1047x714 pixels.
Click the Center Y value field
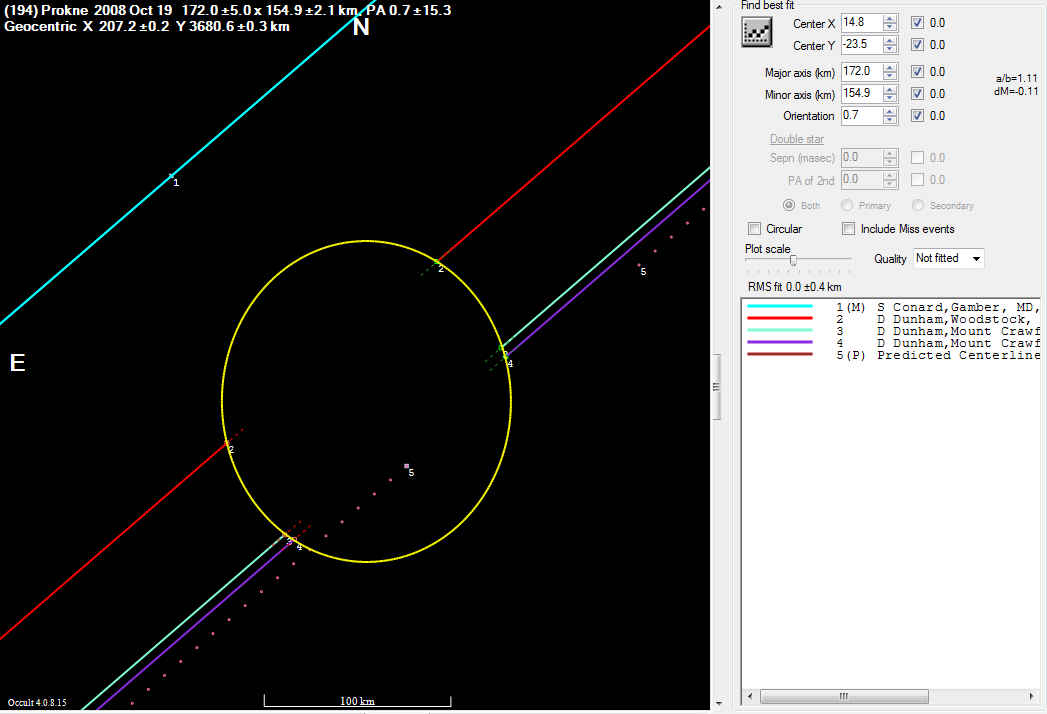click(x=862, y=45)
